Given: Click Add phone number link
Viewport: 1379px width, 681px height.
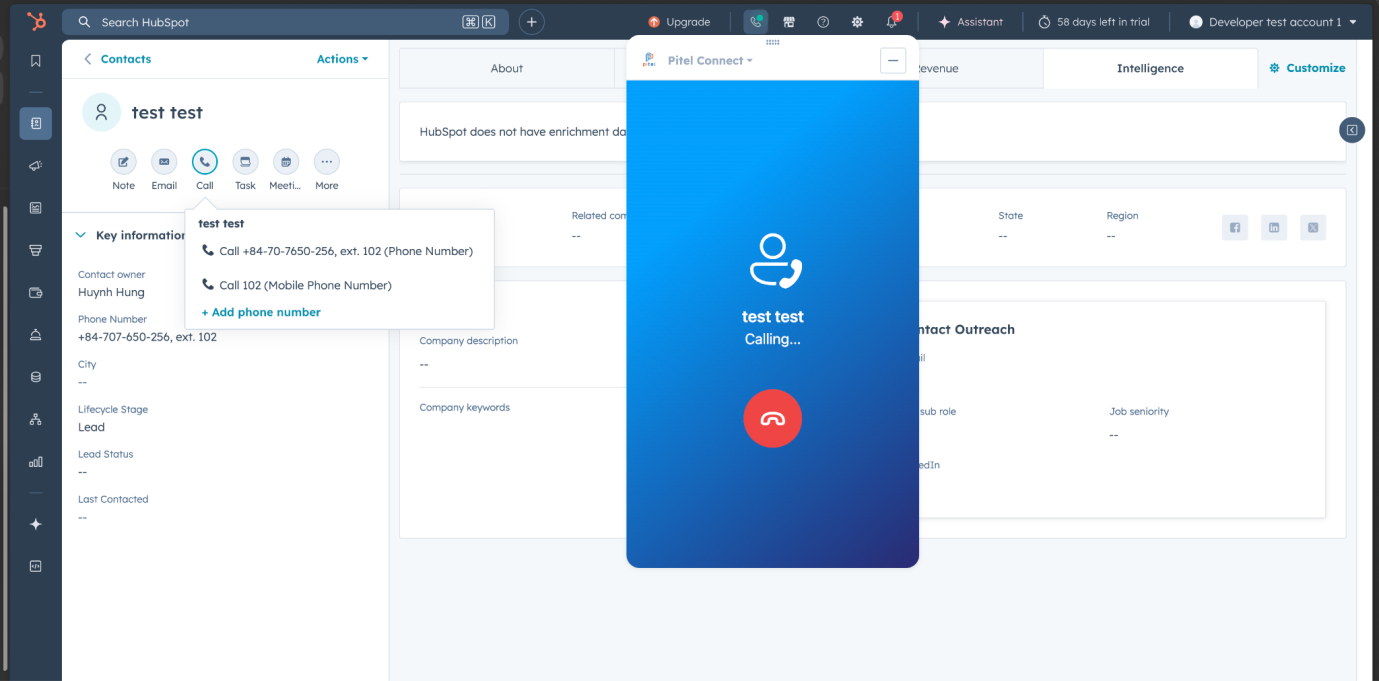Looking at the screenshot, I should click(x=261, y=312).
